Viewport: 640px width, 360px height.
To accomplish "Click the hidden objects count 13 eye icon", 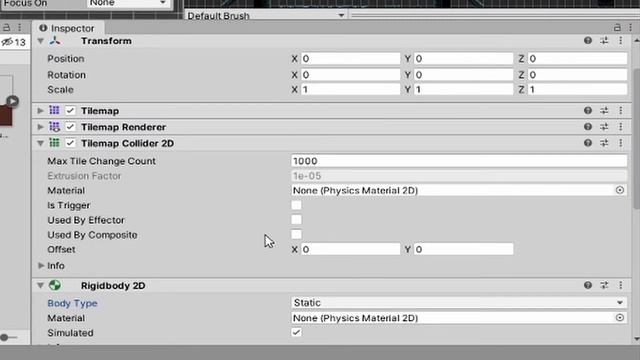I will tap(7, 42).
